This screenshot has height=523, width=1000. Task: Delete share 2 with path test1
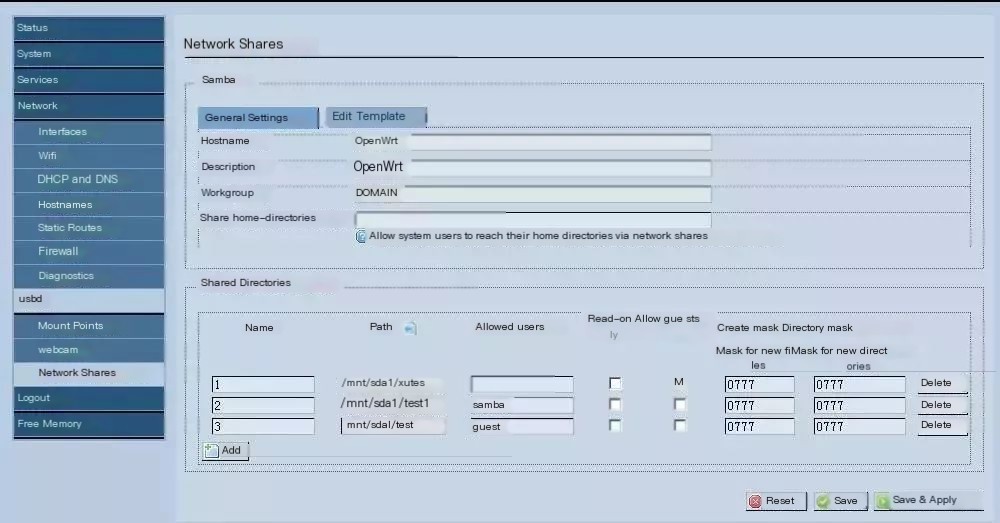pyautogui.click(x=942, y=405)
